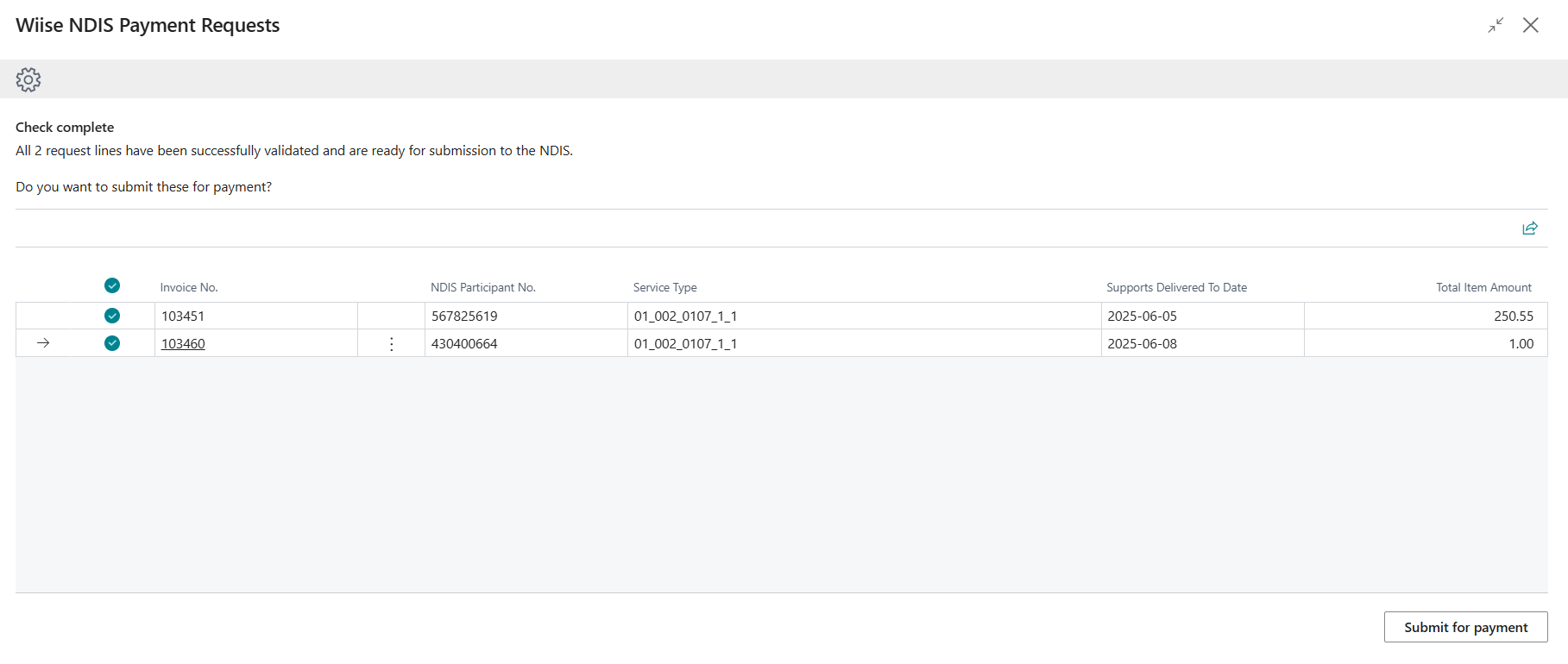The image size is (1568, 664).
Task: Select invoice number cell 103451
Action: (x=256, y=316)
